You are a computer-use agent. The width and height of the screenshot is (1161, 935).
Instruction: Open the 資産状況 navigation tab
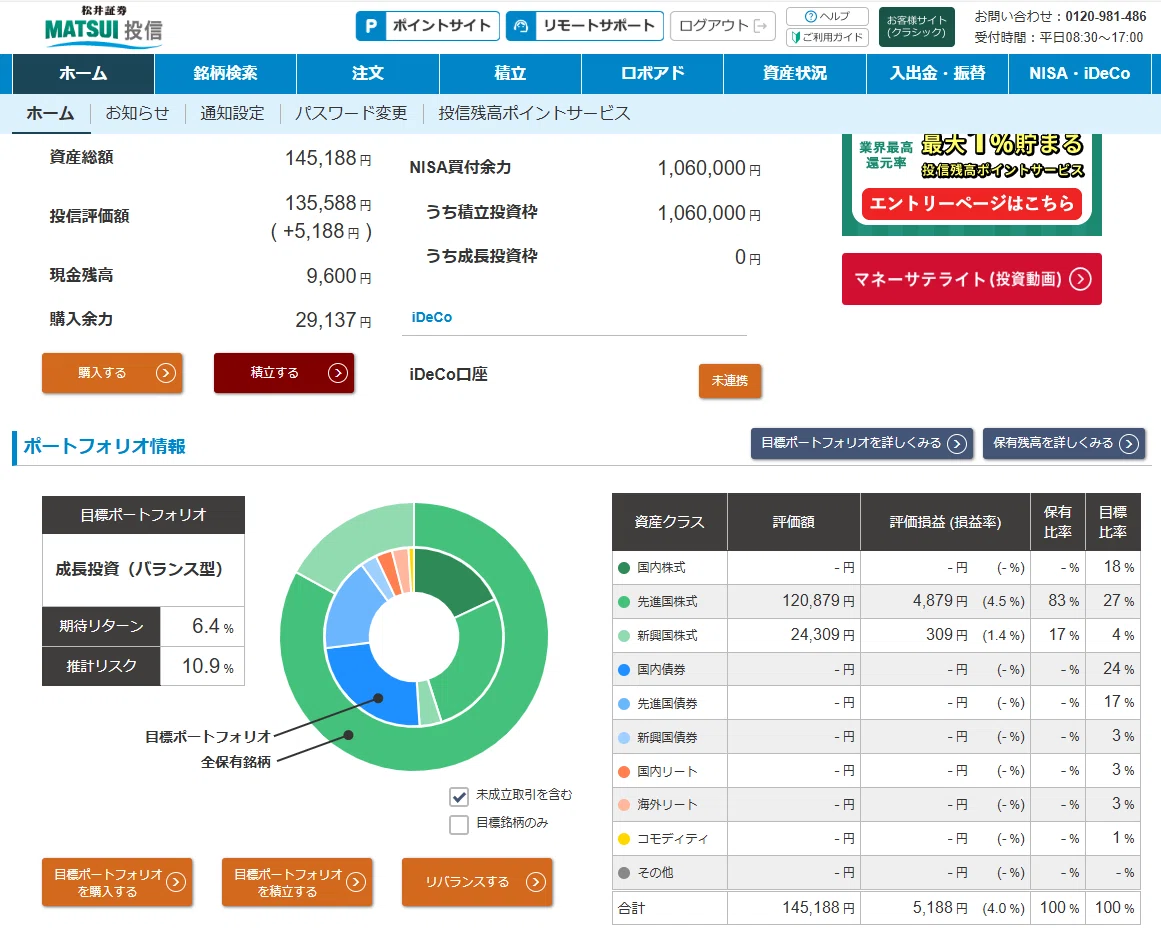(x=794, y=73)
